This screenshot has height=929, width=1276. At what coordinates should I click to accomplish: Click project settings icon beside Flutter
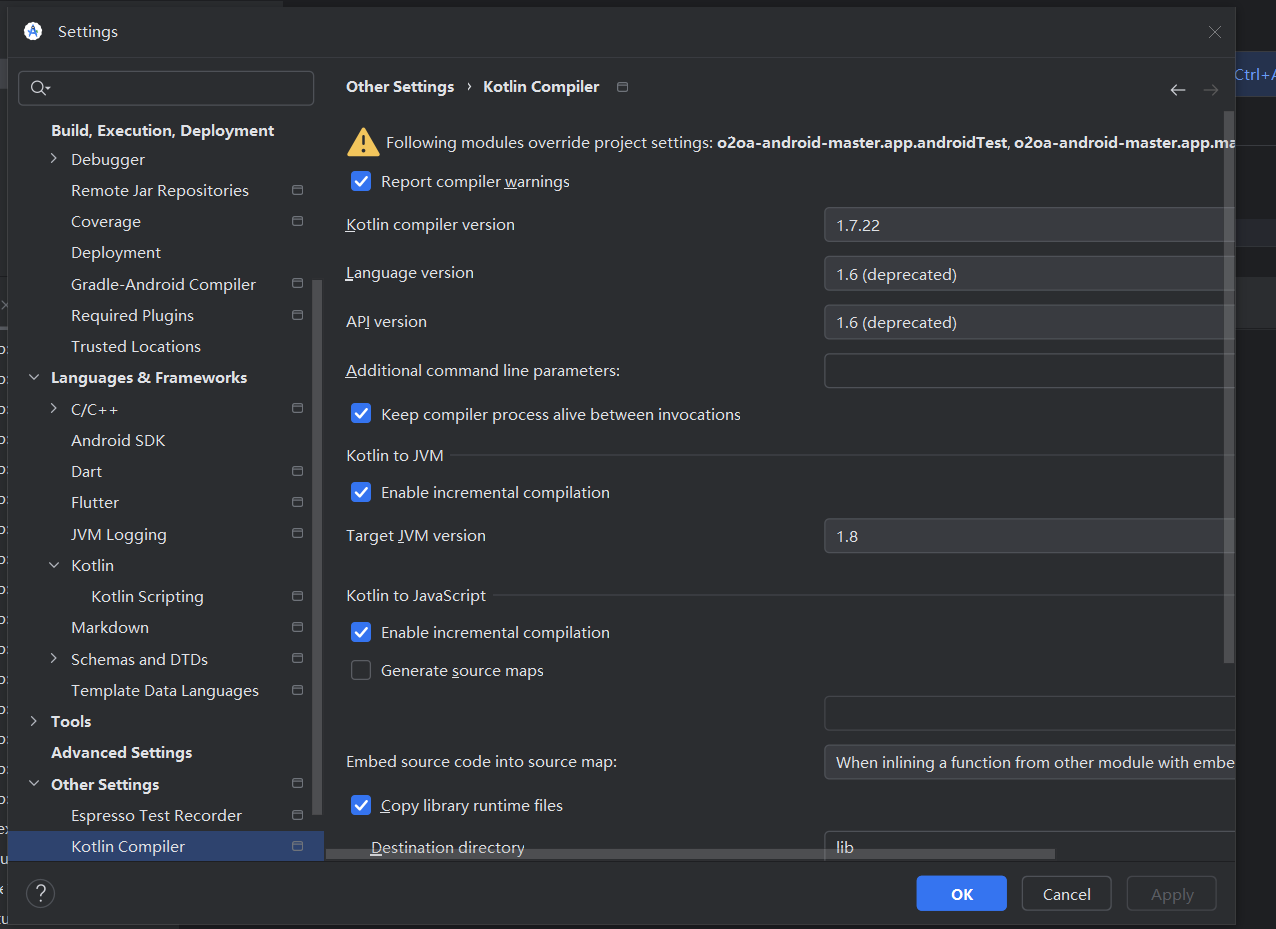point(297,502)
